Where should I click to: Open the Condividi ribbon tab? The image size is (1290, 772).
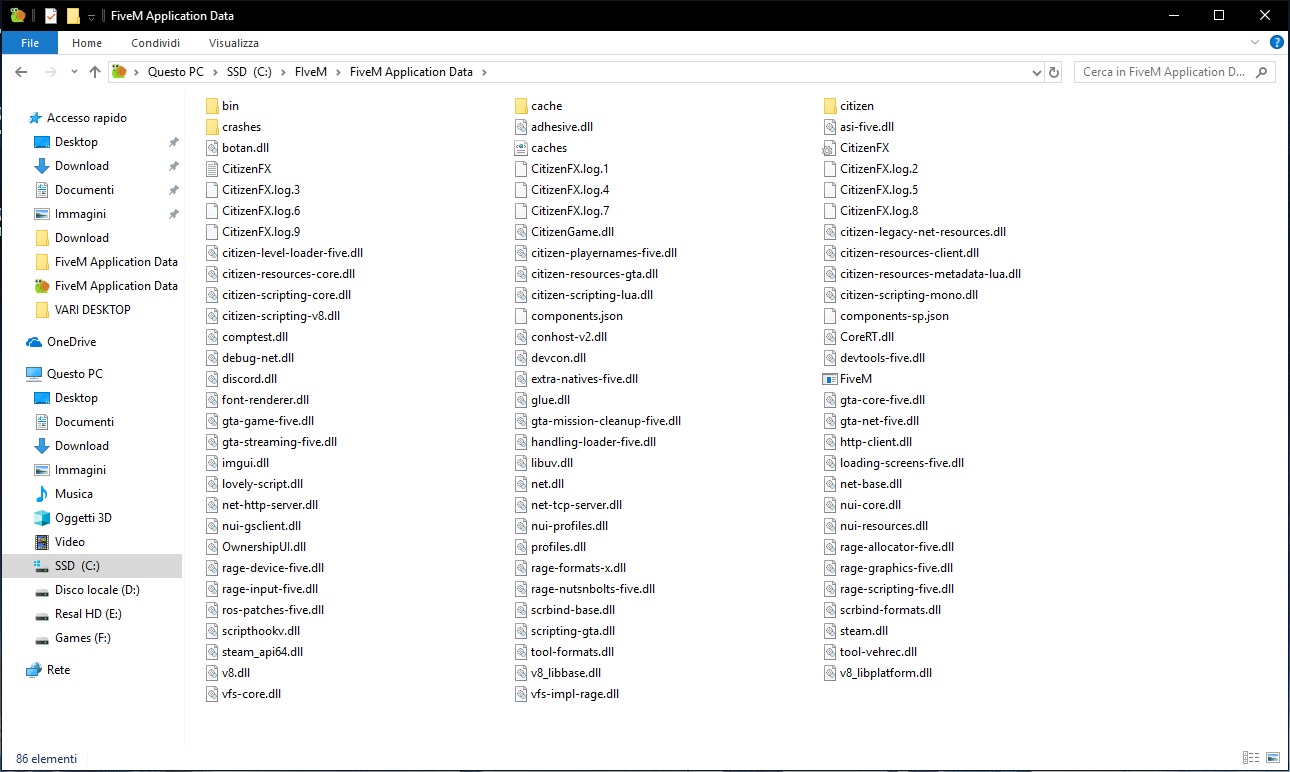[155, 43]
